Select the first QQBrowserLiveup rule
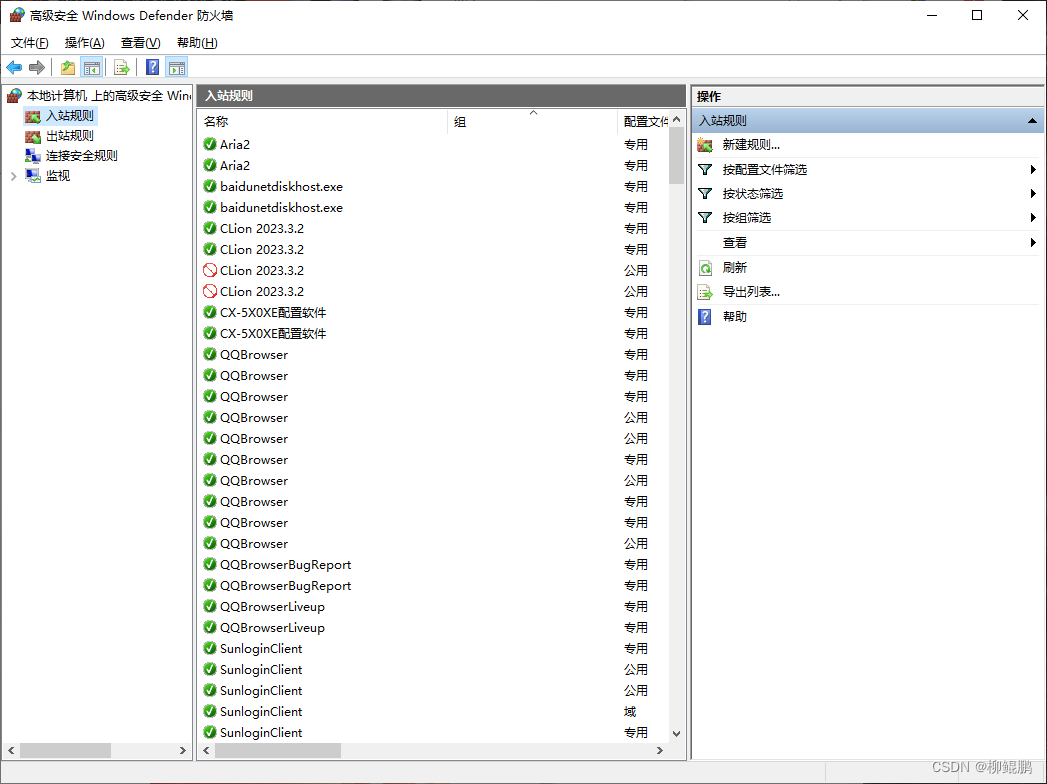 coord(434,606)
